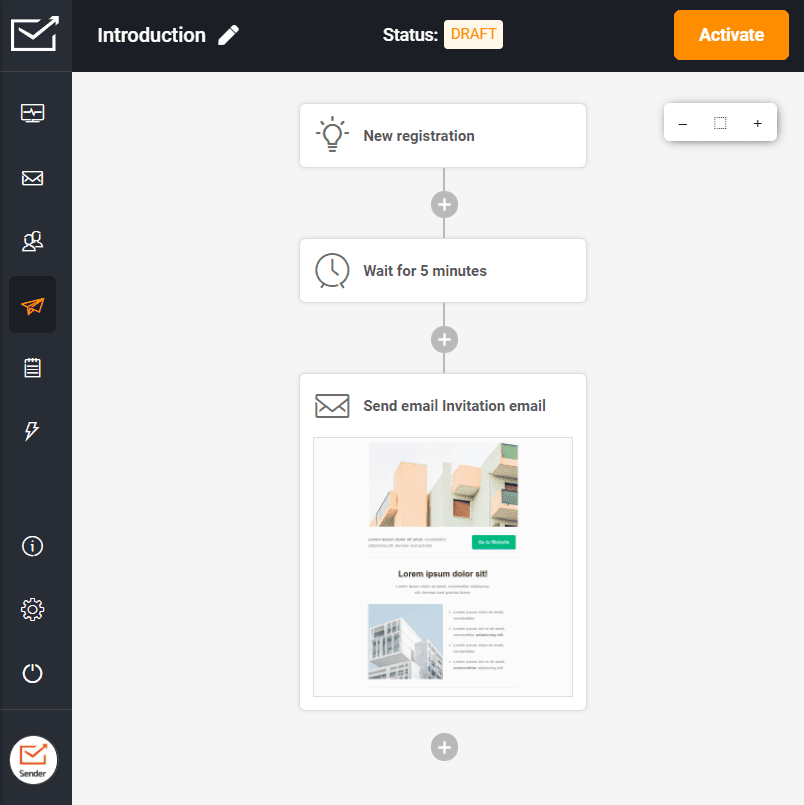Select the highlighted Automation paper plane icon
804x805 pixels.
tap(33, 304)
